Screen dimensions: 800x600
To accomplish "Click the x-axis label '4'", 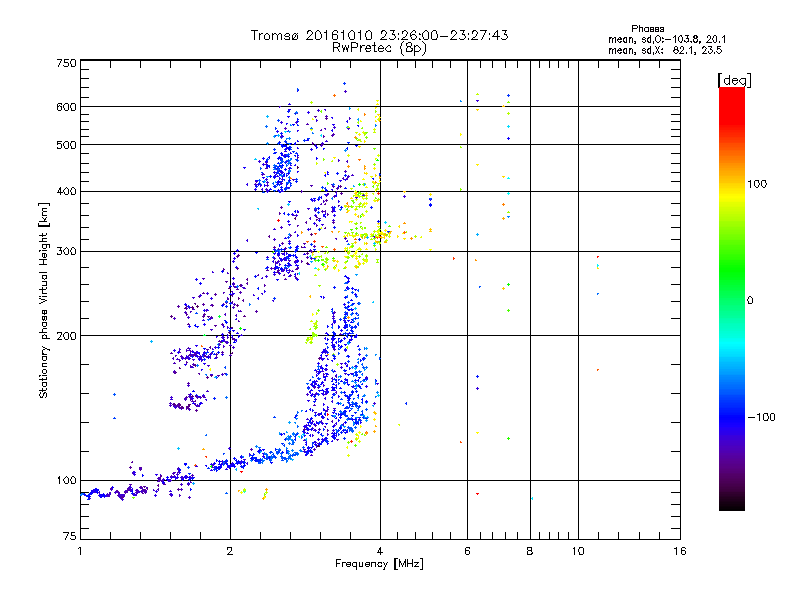I will (380, 551).
